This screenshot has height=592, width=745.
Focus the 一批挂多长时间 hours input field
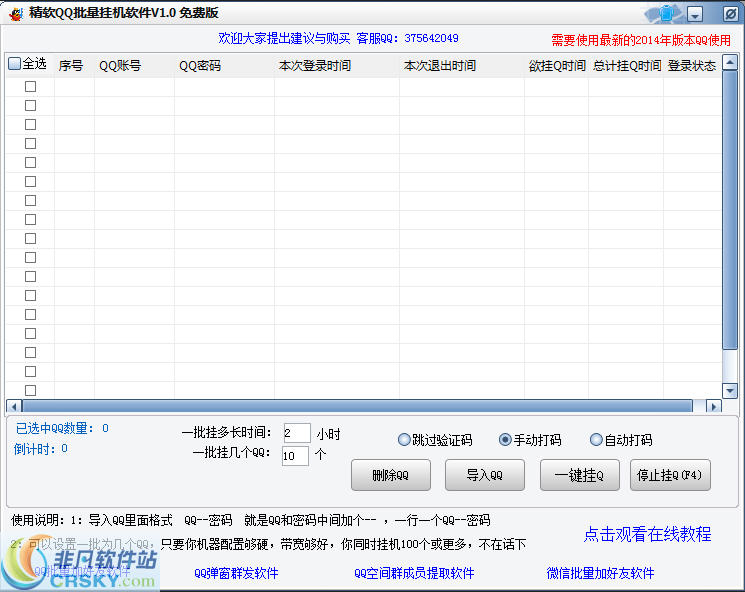[x=297, y=433]
